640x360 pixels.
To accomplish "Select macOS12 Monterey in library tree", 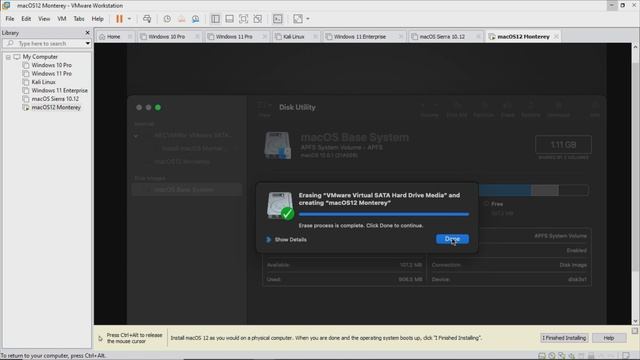I will pyautogui.click(x=56, y=107).
